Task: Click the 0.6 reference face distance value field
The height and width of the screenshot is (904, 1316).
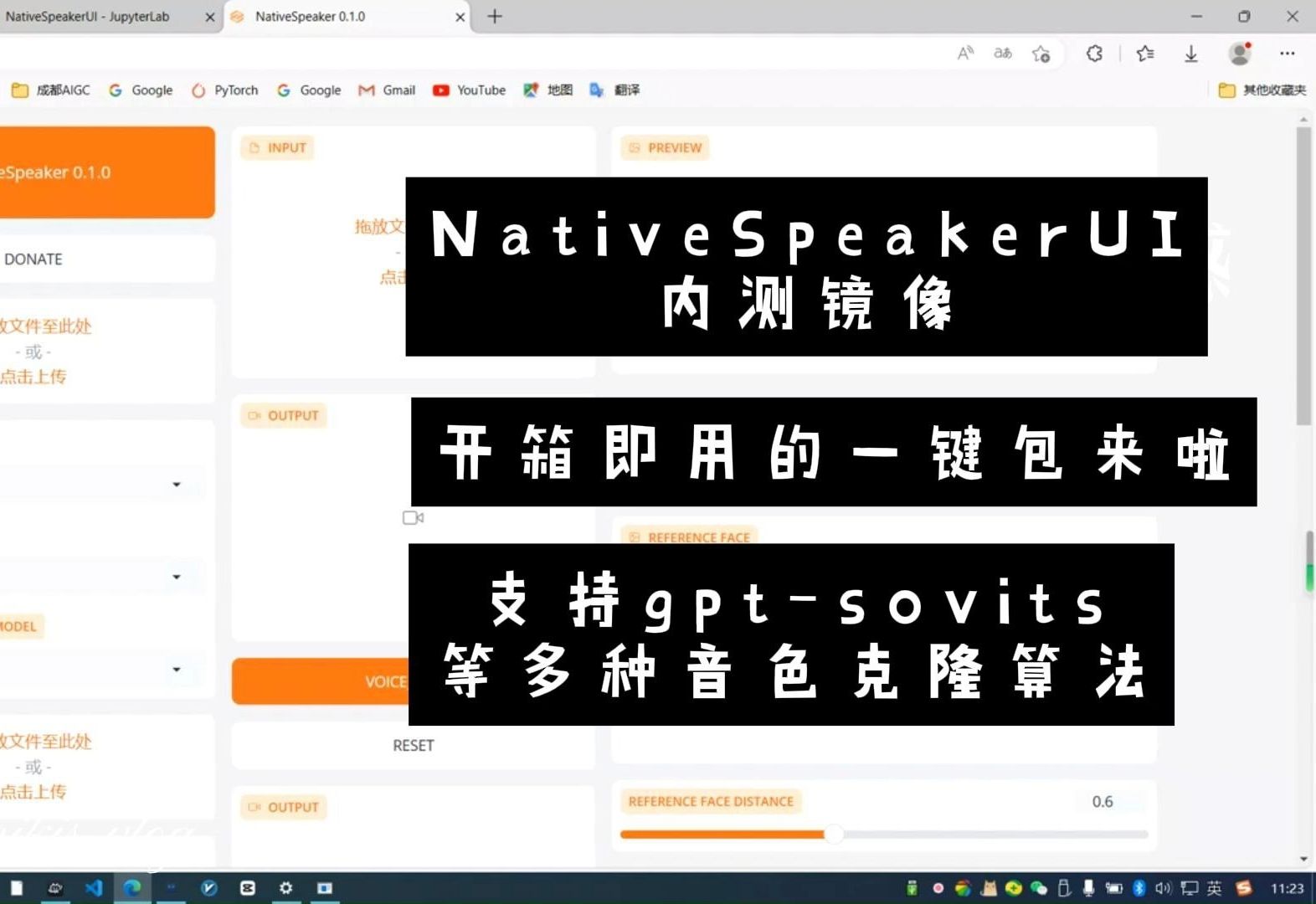Action: point(1111,802)
